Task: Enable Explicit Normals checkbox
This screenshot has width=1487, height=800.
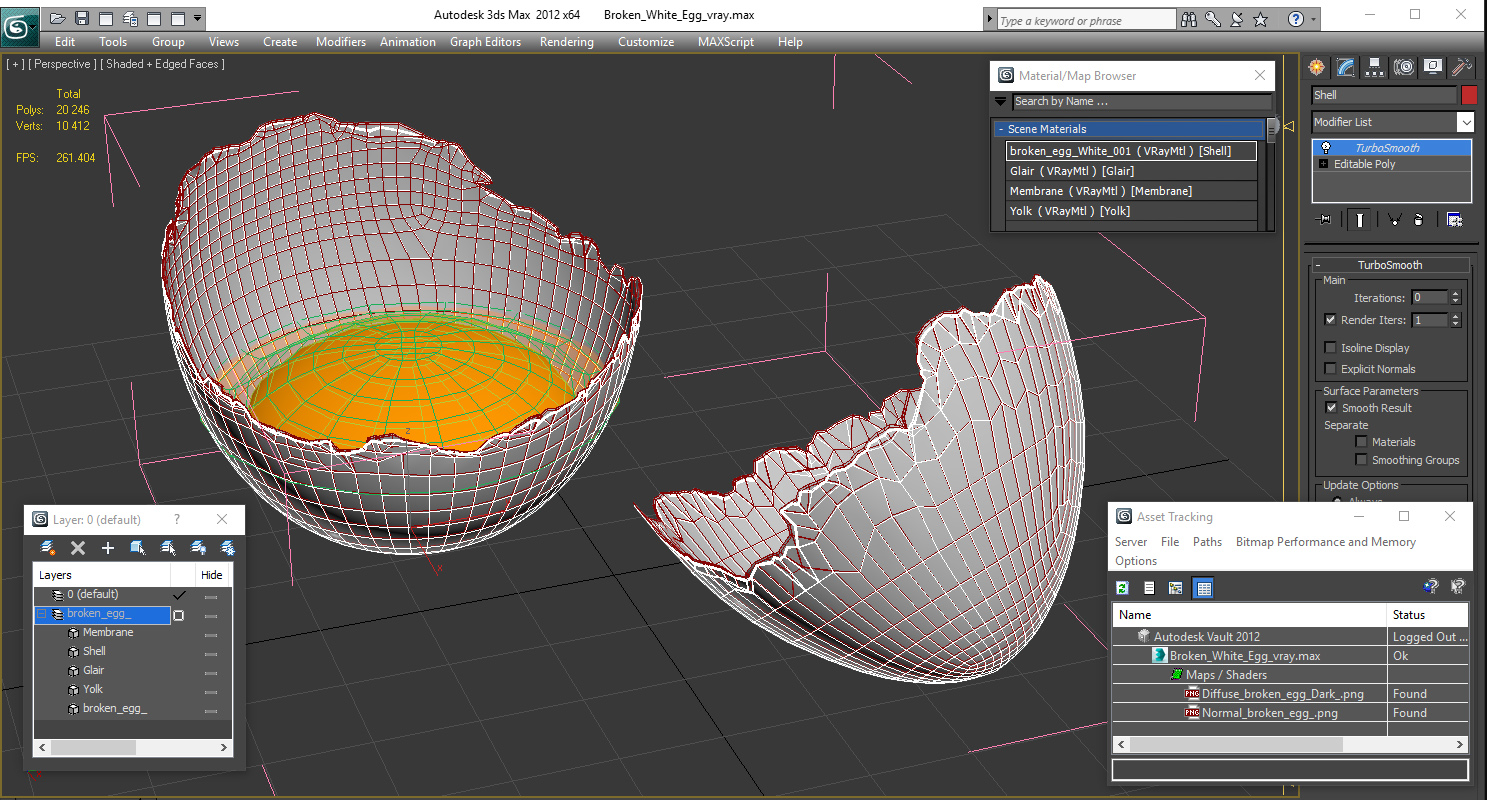Action: [x=1330, y=369]
